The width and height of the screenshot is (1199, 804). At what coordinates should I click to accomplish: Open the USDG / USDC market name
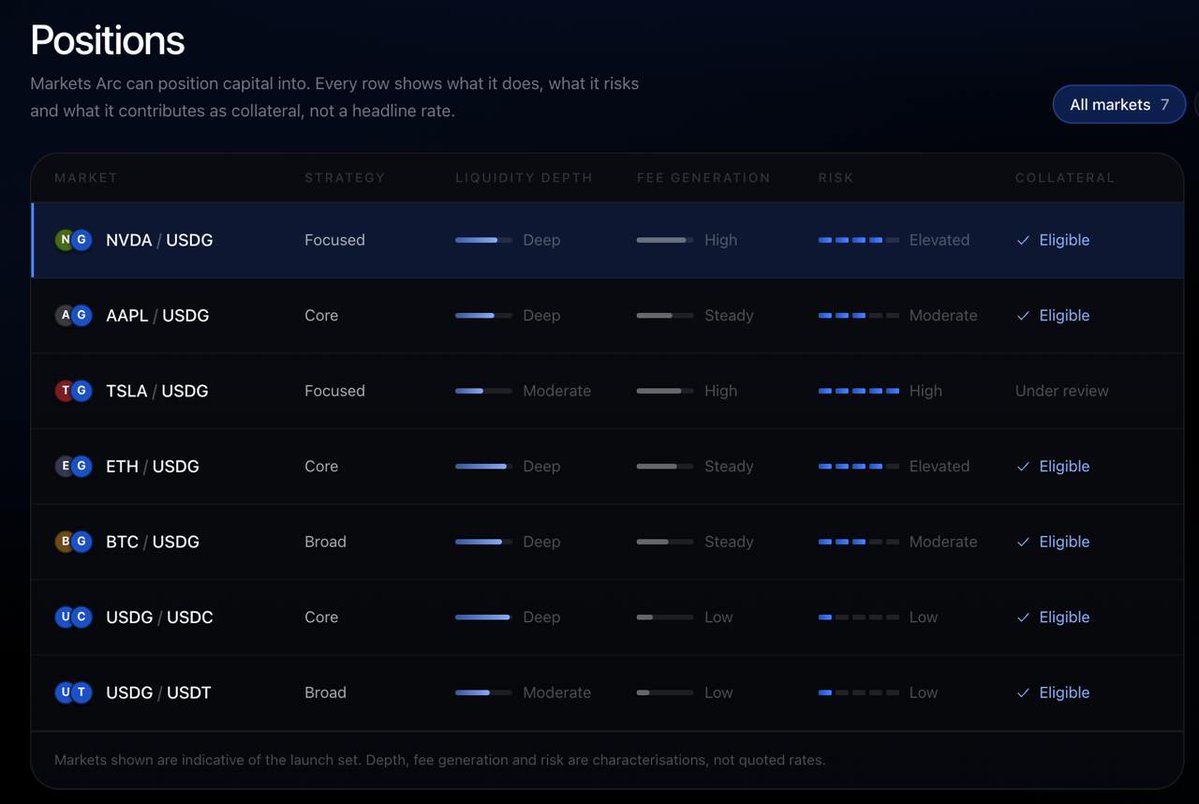[x=159, y=617]
